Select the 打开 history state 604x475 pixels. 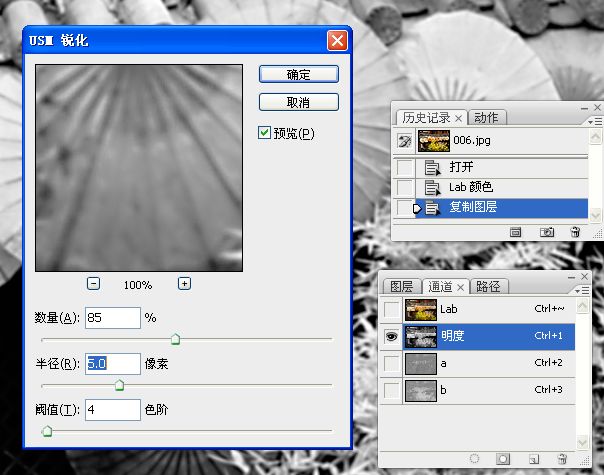[x=502, y=167]
